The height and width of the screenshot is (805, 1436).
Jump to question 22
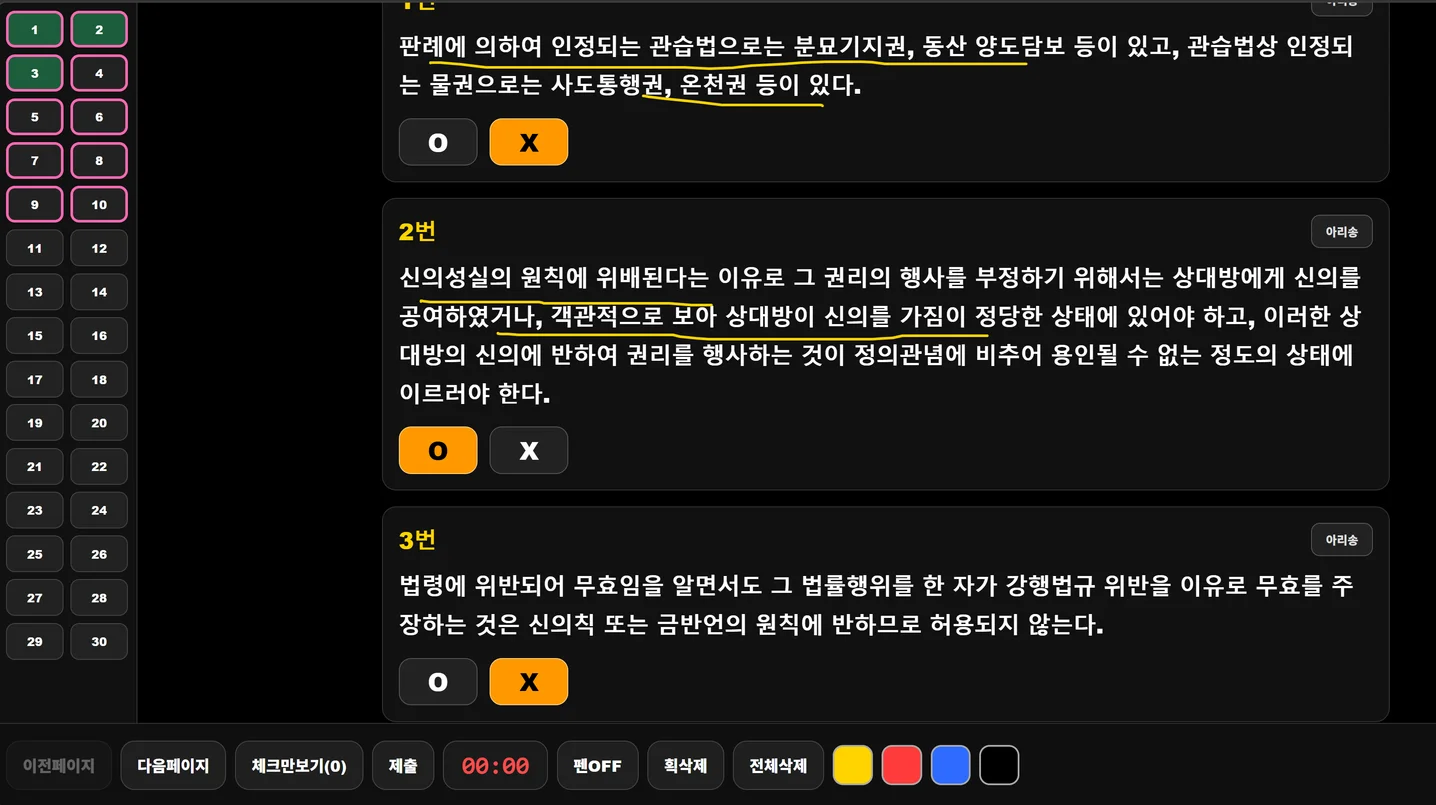click(99, 467)
